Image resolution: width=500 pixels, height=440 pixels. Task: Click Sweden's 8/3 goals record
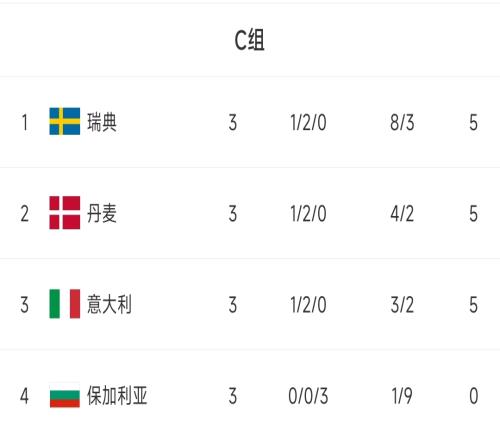click(x=402, y=122)
